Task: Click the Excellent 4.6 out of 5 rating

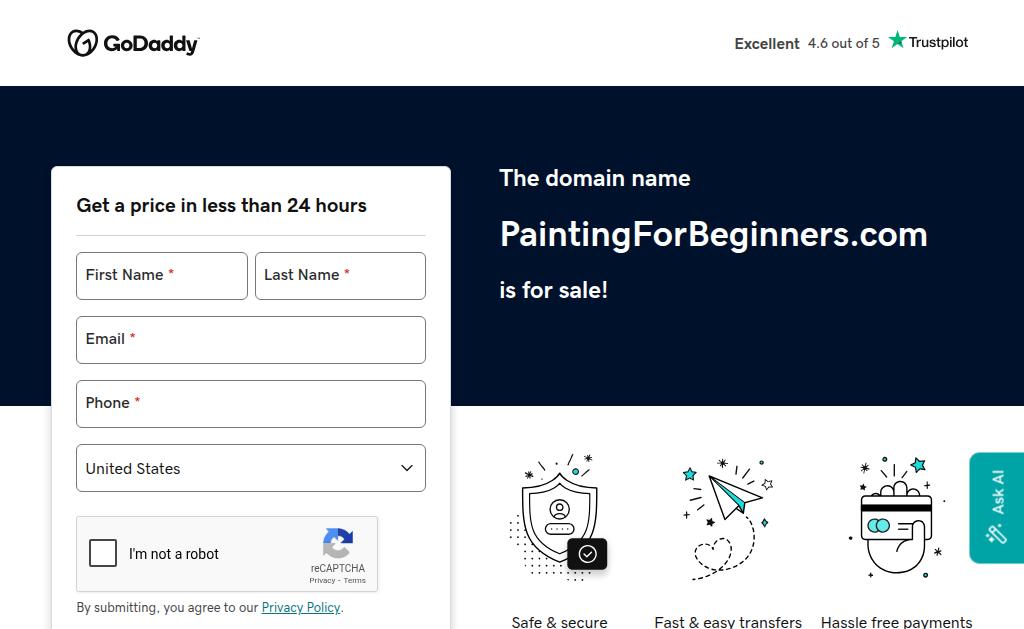Action: (x=807, y=43)
